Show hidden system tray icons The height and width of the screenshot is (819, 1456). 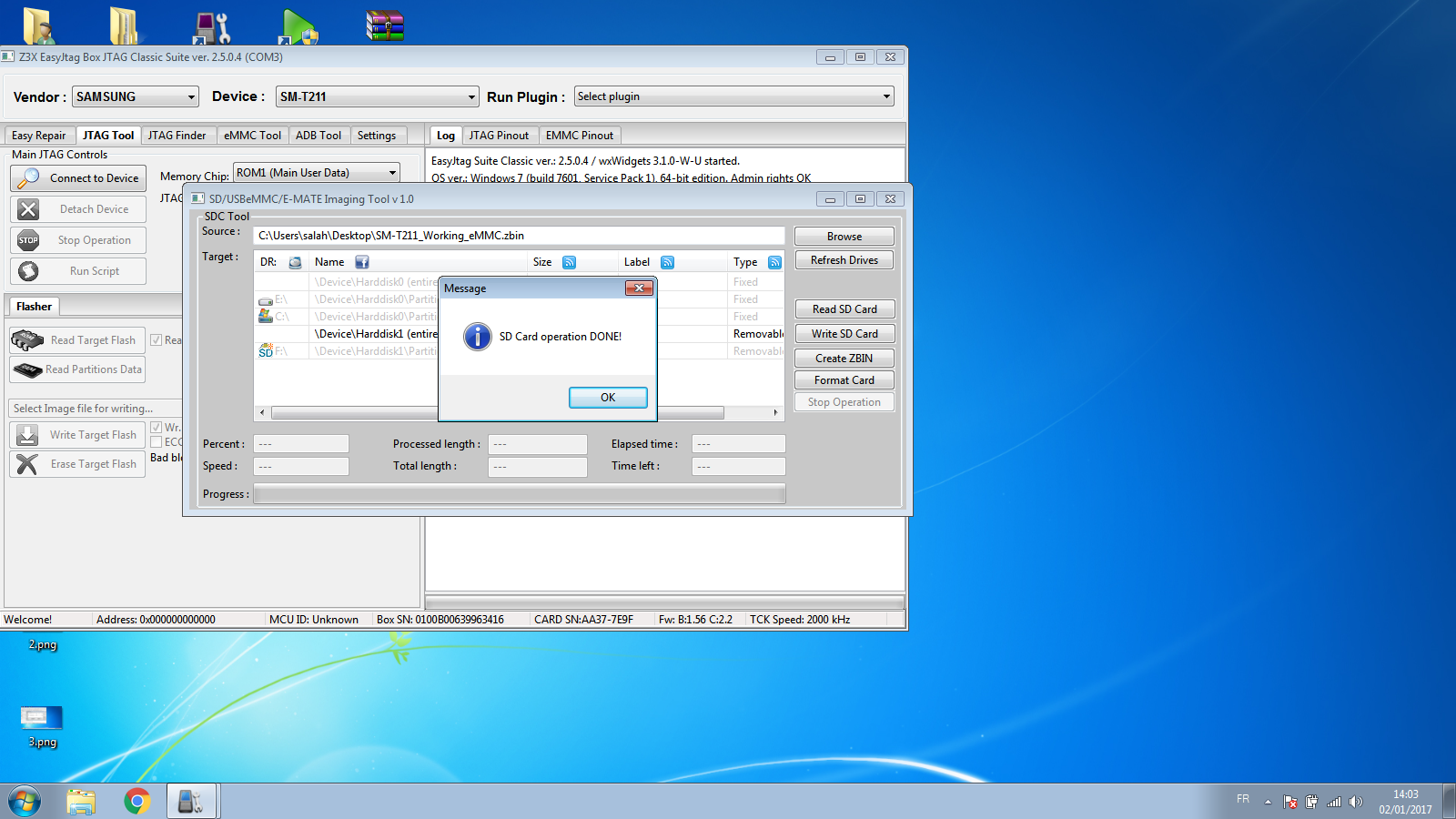tap(1268, 802)
